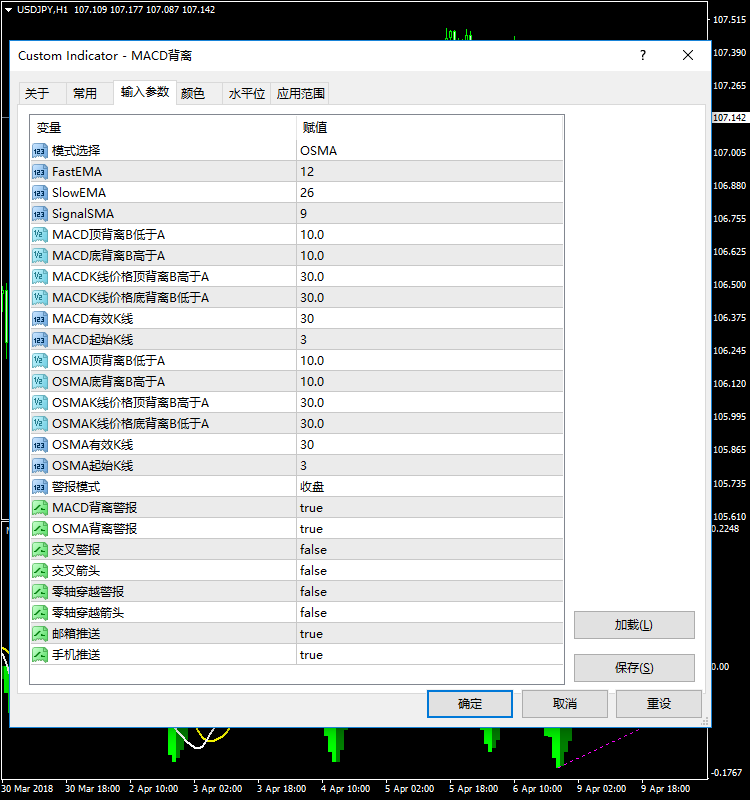
Task: Click the help question mark in the dialog title bar
Action: tap(643, 55)
